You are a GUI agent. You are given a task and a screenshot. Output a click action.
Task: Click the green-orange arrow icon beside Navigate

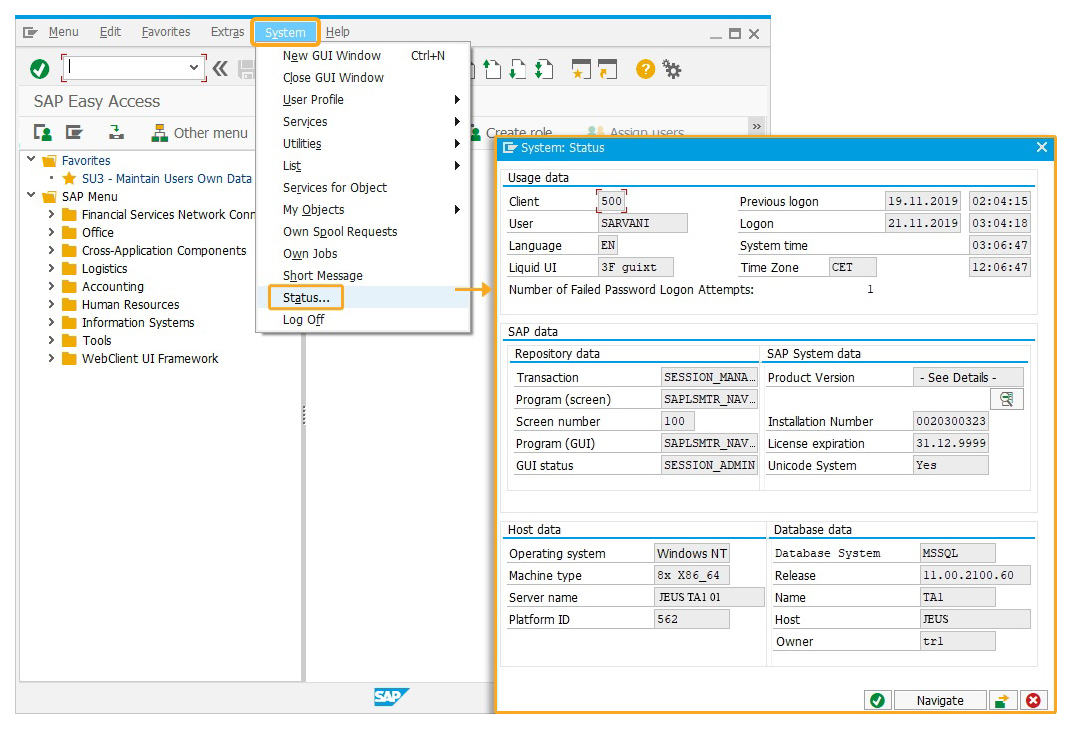(x=1002, y=700)
